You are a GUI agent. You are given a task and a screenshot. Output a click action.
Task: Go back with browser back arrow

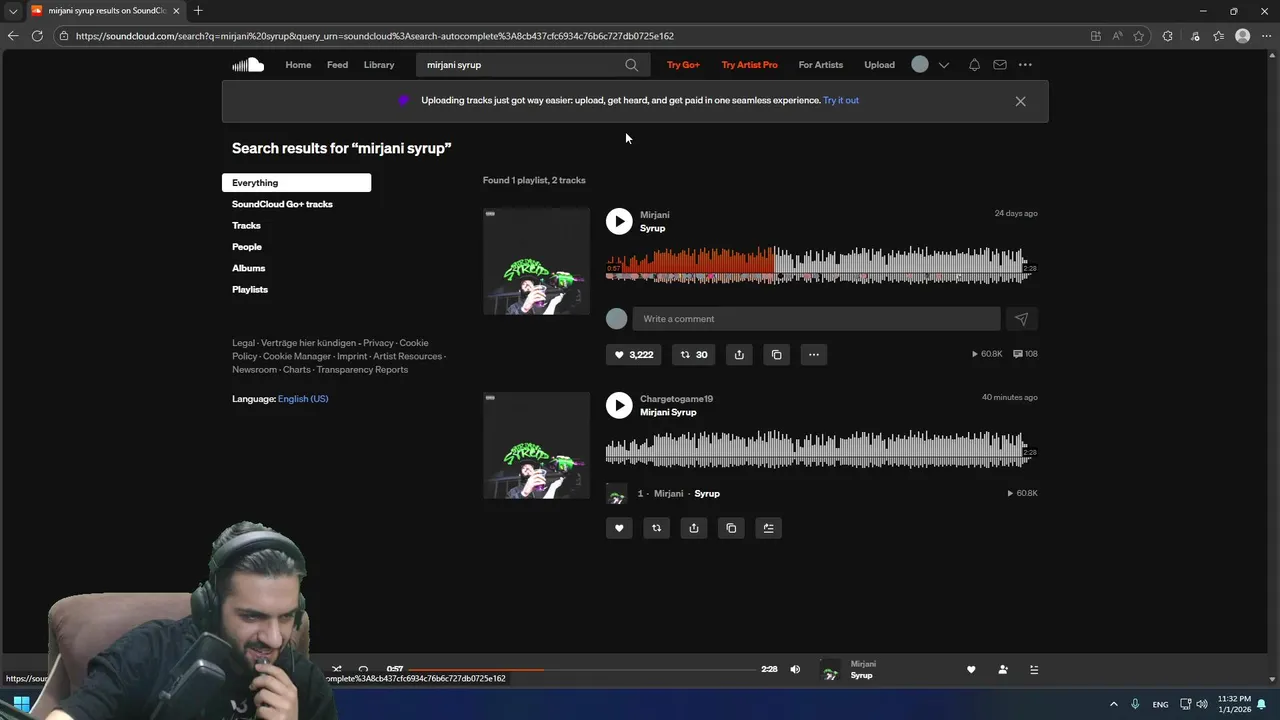(x=12, y=36)
